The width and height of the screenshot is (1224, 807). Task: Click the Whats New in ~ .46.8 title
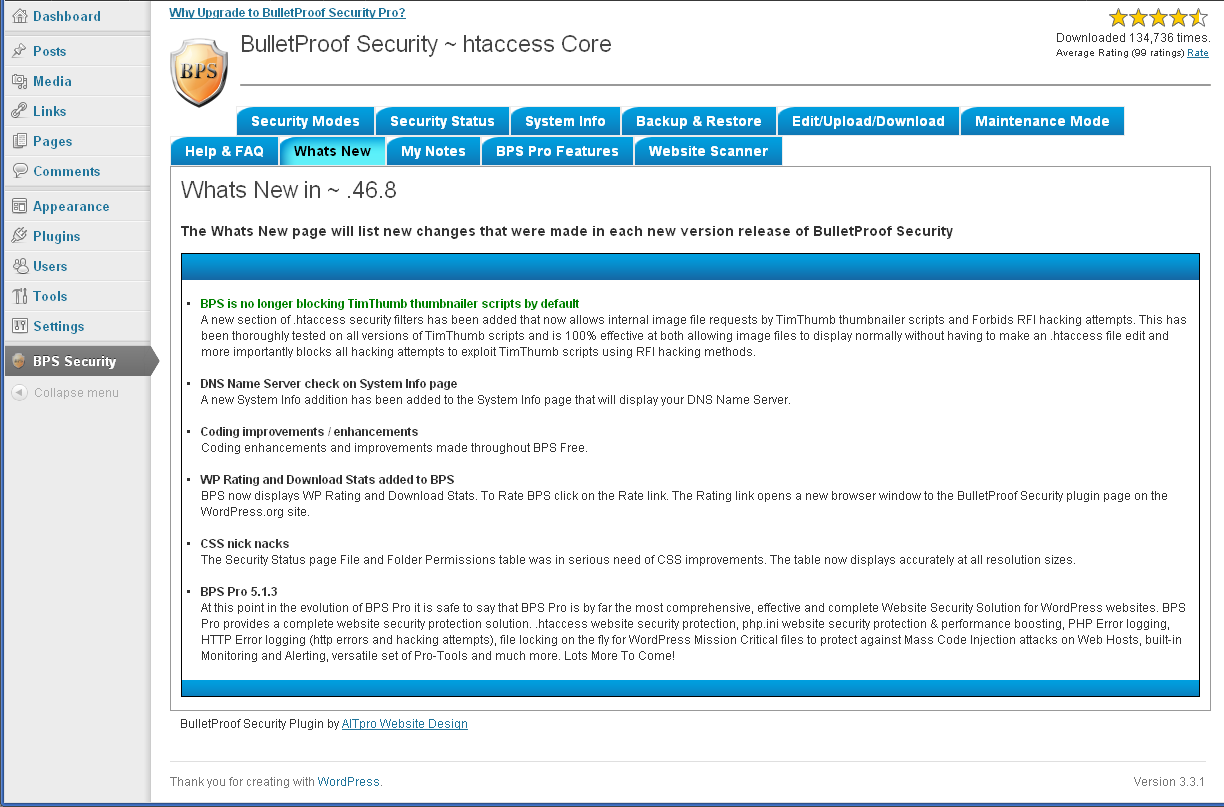coord(289,190)
